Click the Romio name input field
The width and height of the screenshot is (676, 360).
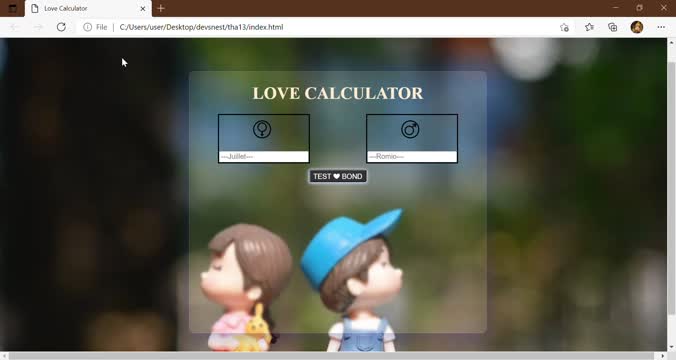click(412, 157)
